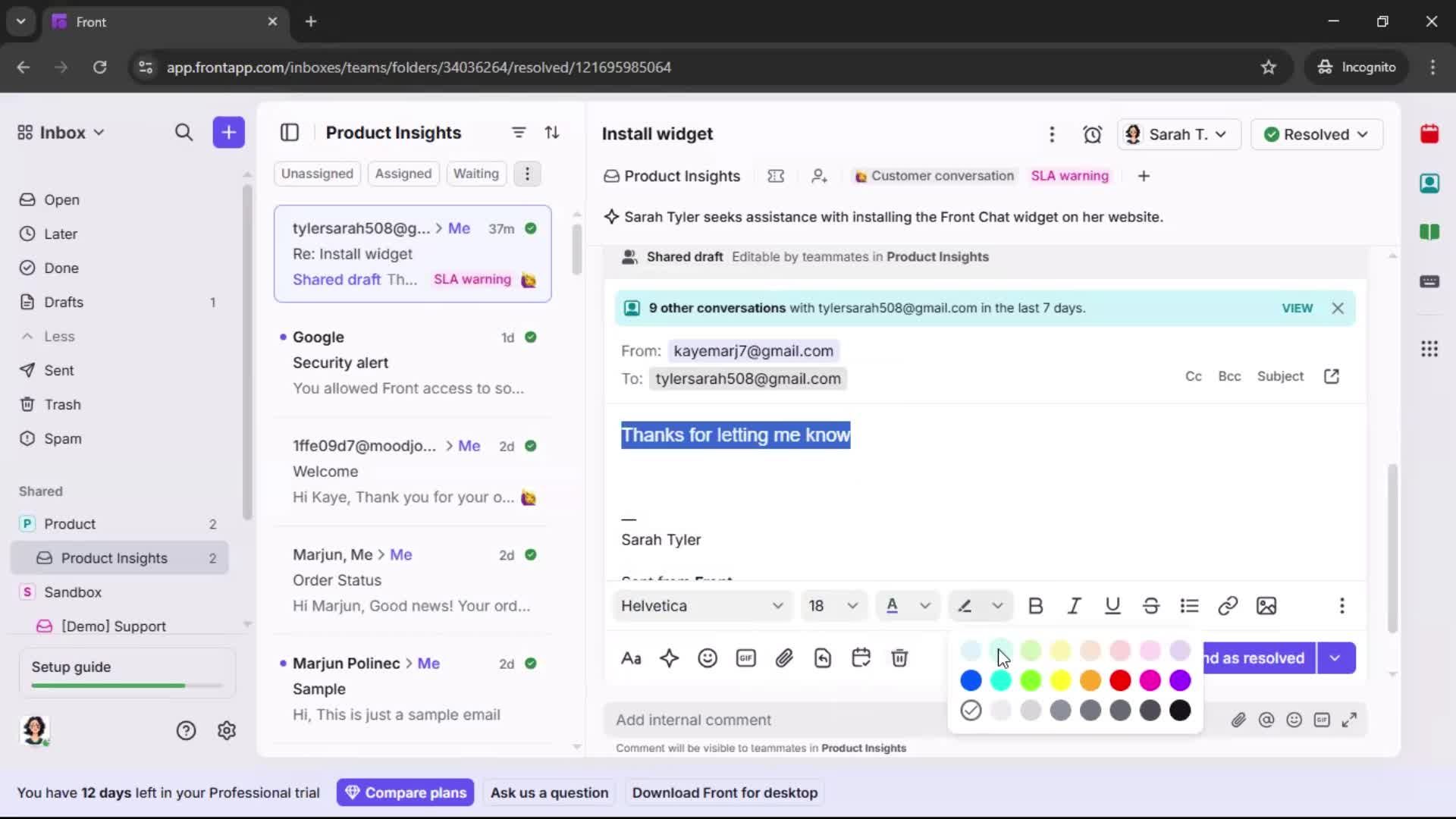Open the contact details panel in right sidebar

(1430, 183)
